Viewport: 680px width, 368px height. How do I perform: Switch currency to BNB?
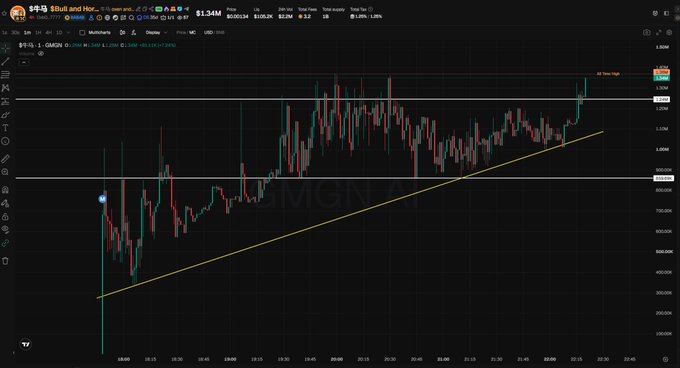click(x=220, y=33)
